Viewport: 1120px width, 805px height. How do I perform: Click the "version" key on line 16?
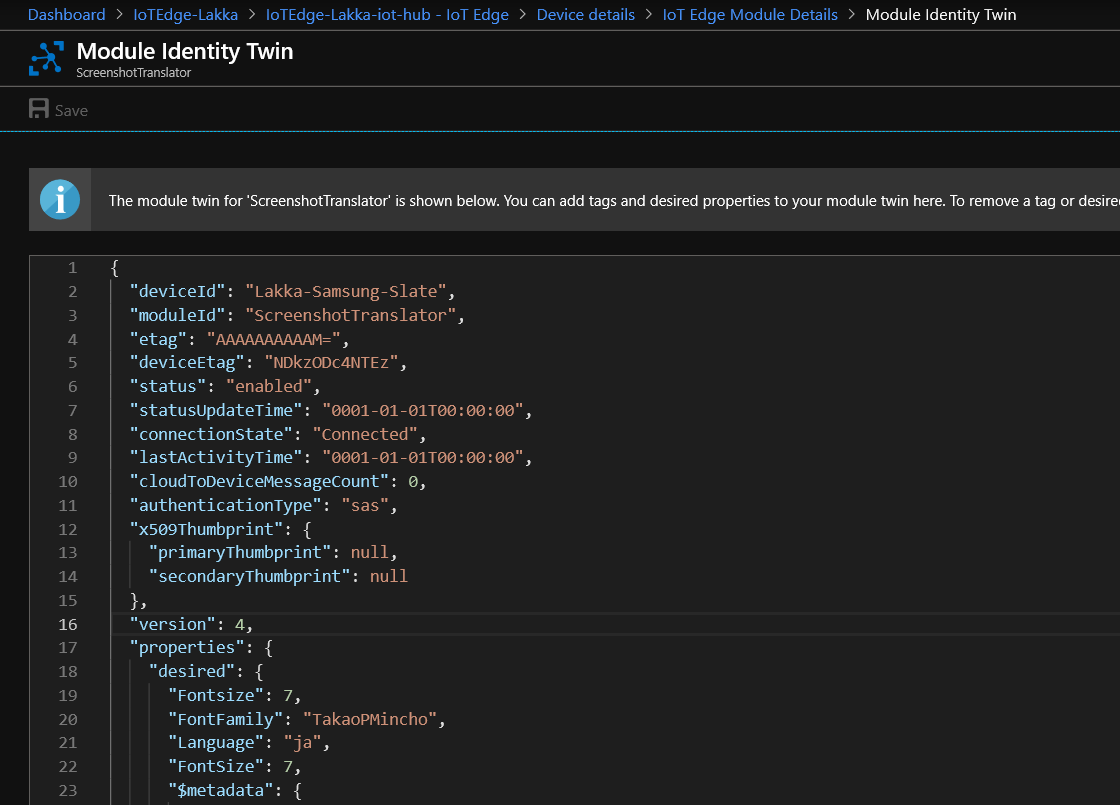pyautogui.click(x=172, y=624)
